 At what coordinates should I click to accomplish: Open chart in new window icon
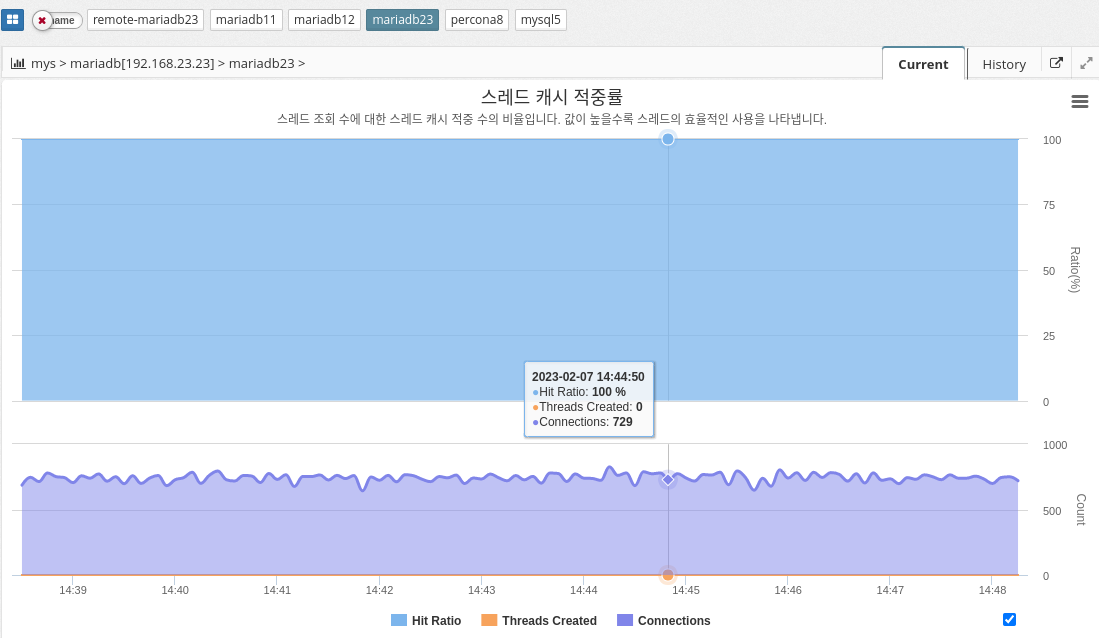[x=1056, y=63]
